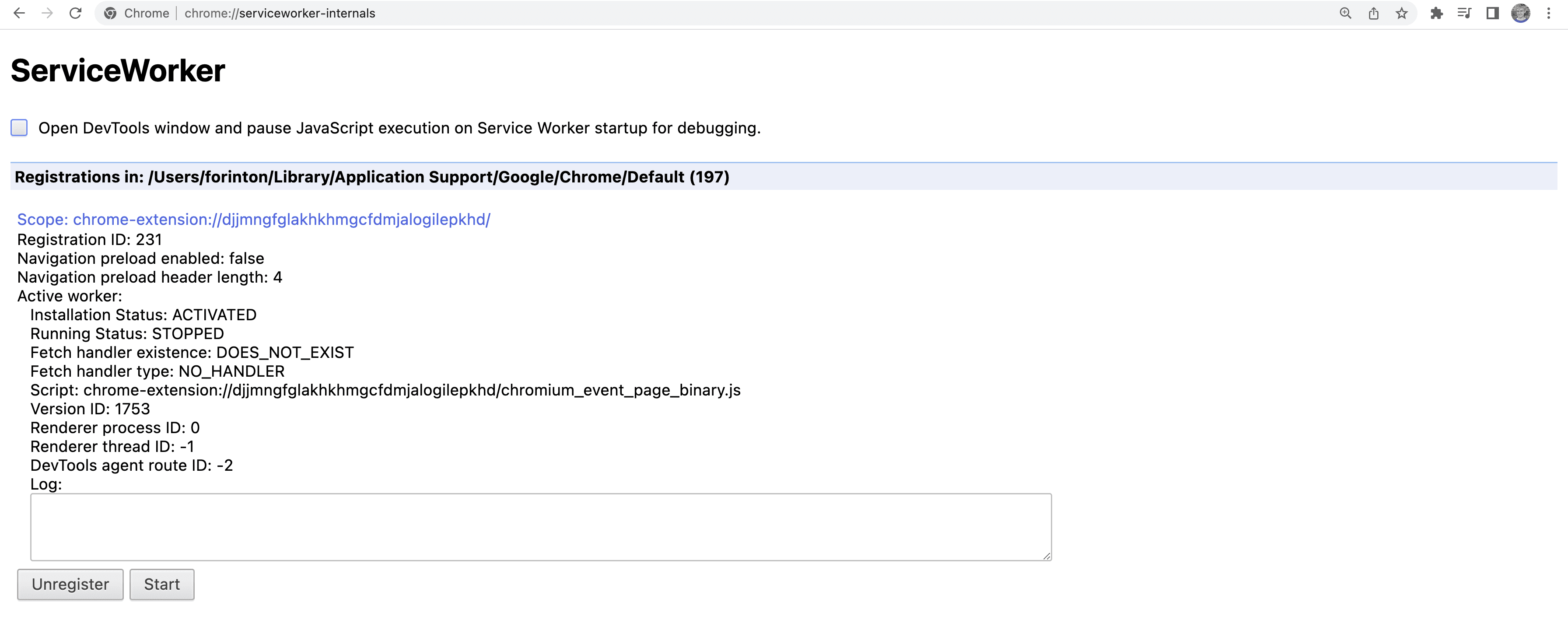Click the Log input field area
The height and width of the screenshot is (630, 1568).
point(540,525)
